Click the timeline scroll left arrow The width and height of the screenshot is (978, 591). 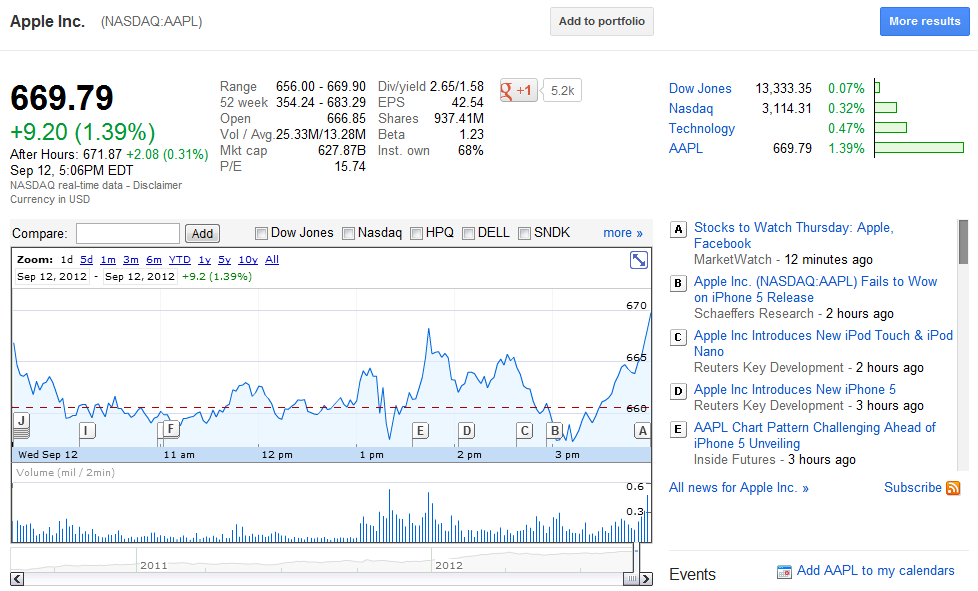[x=17, y=579]
